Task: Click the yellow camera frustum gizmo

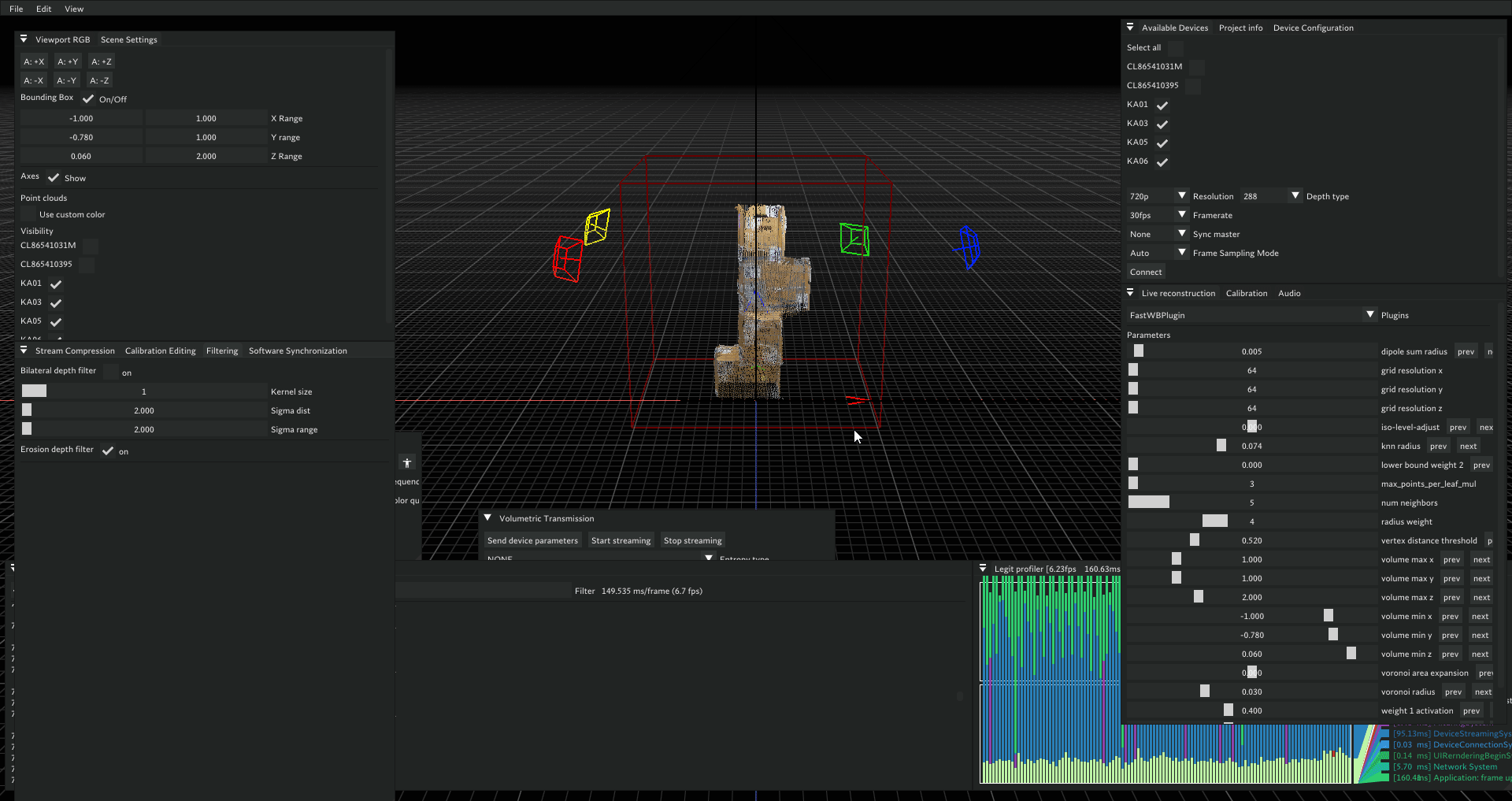Action: coord(597,227)
